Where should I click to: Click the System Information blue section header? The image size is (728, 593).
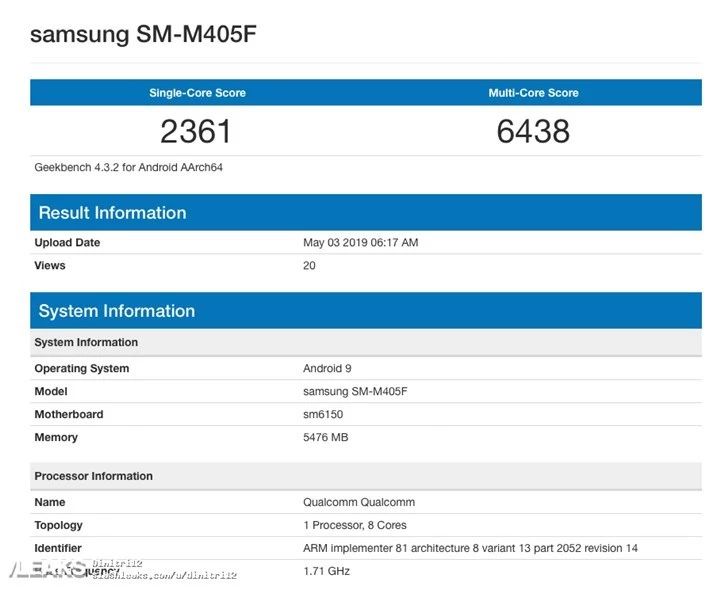coord(366,311)
